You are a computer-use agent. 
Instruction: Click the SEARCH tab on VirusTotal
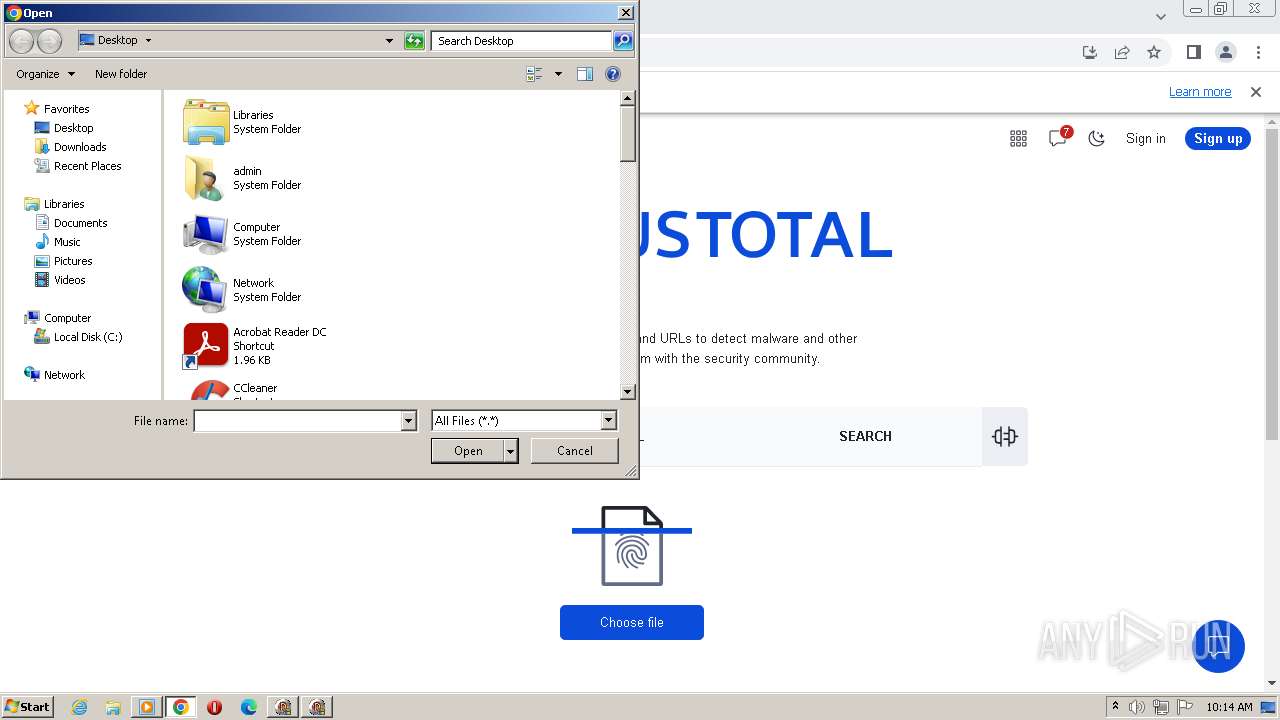865,436
